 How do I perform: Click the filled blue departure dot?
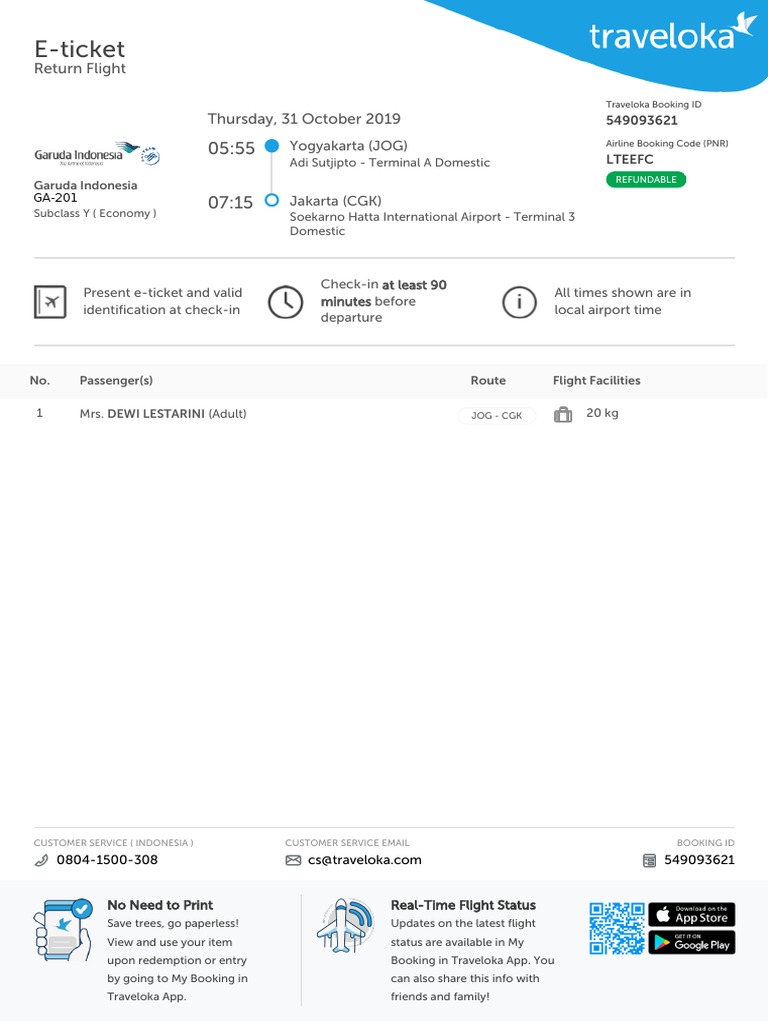[272, 146]
